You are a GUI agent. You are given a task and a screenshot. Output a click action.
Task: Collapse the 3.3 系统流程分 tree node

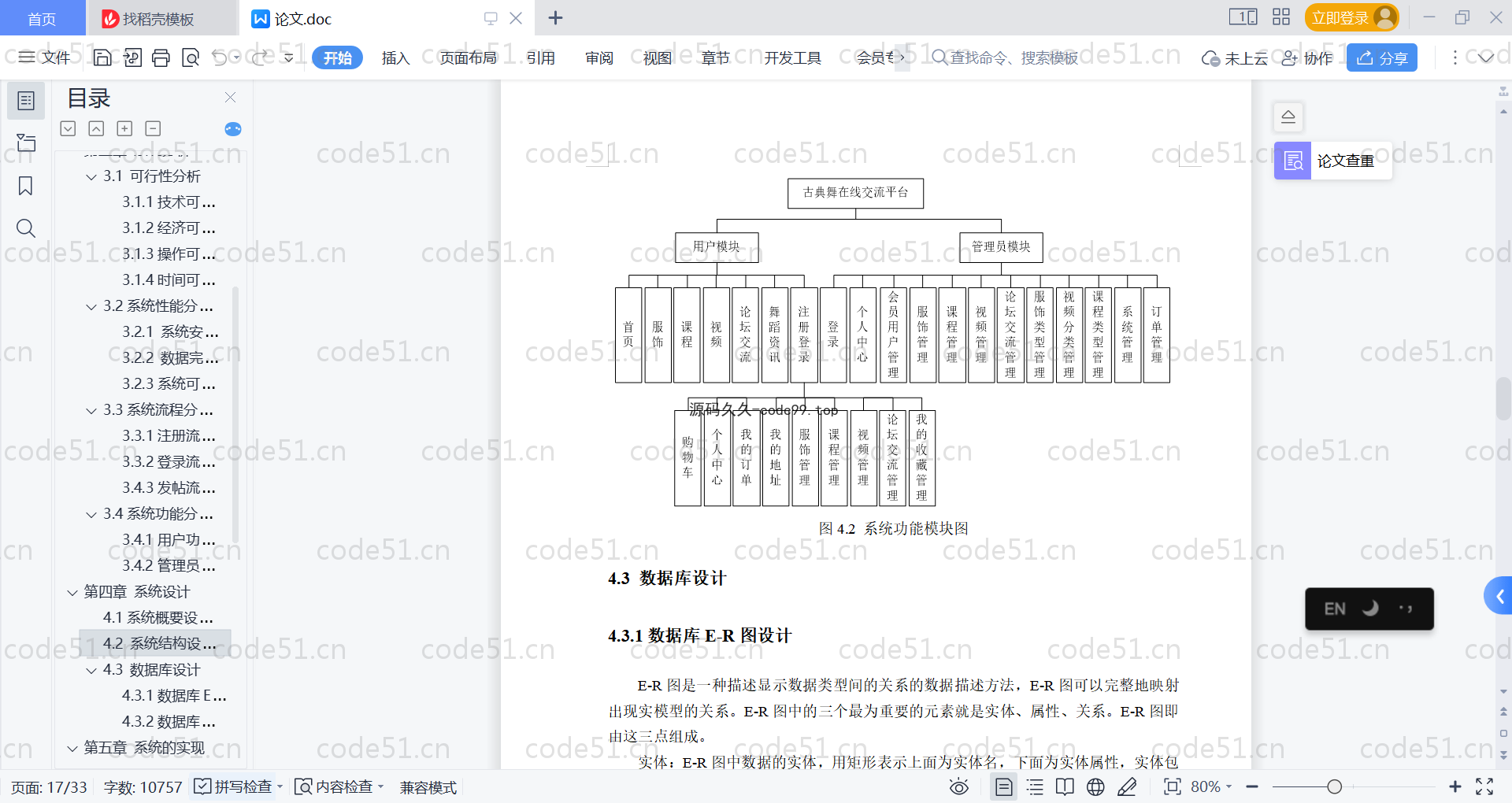tap(91, 411)
